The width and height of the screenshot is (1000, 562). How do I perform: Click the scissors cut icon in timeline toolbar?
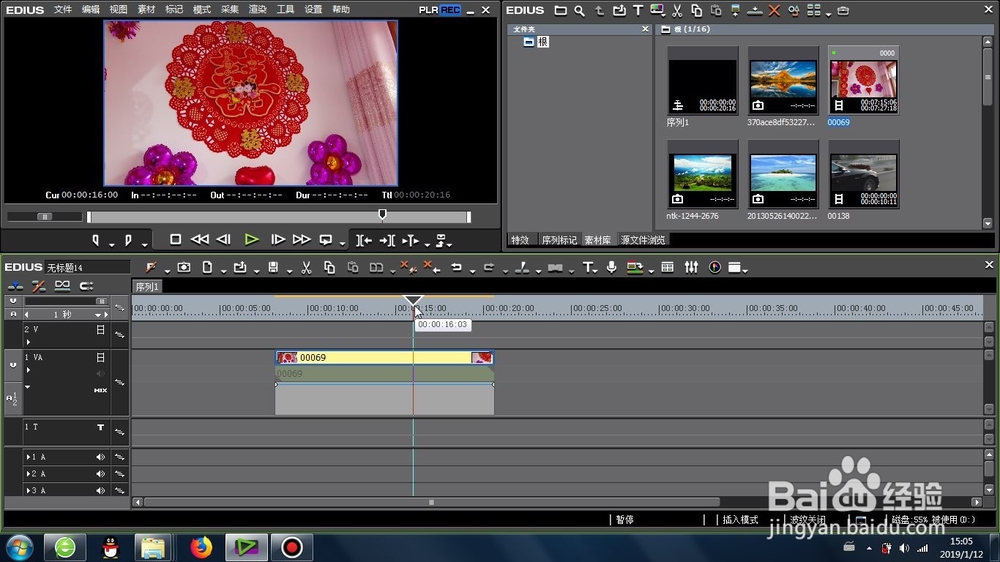click(x=306, y=267)
